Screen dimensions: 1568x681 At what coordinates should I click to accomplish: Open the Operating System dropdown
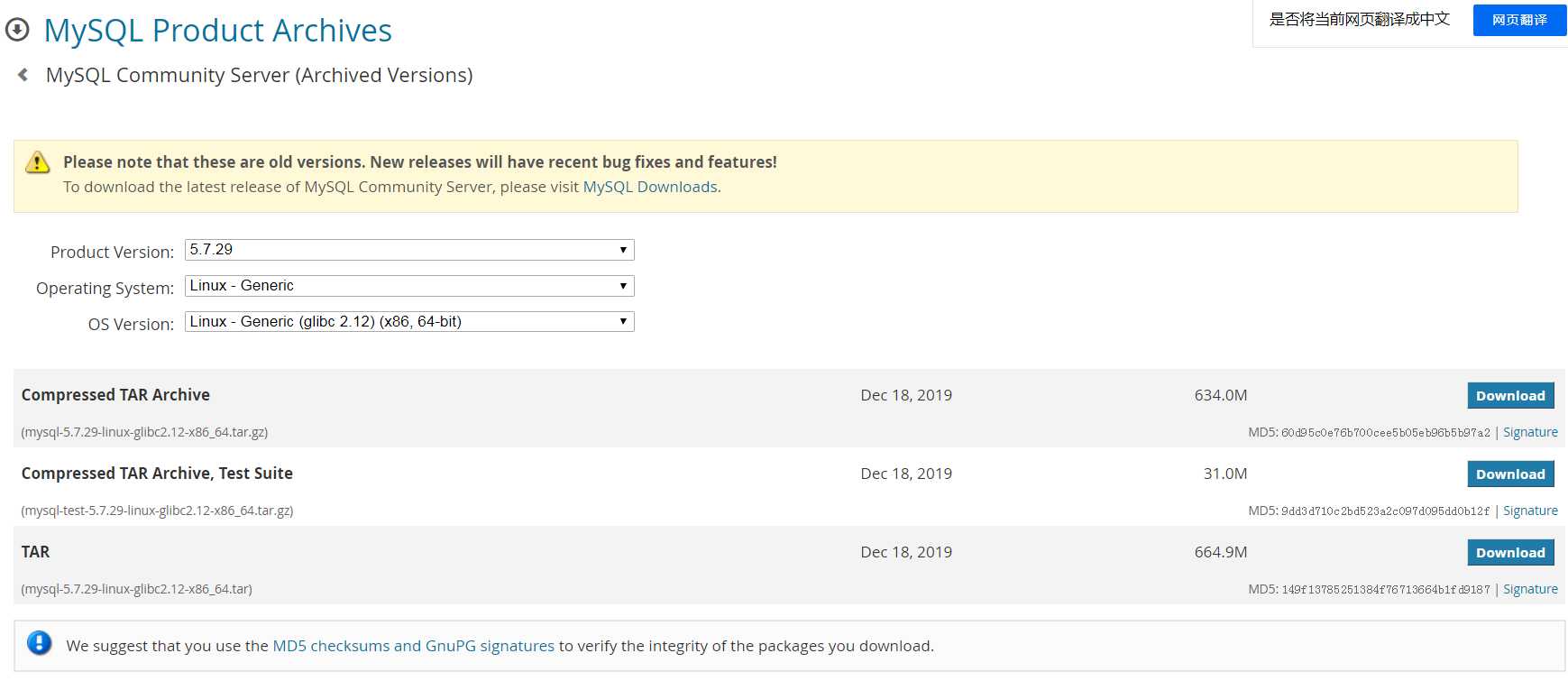409,286
